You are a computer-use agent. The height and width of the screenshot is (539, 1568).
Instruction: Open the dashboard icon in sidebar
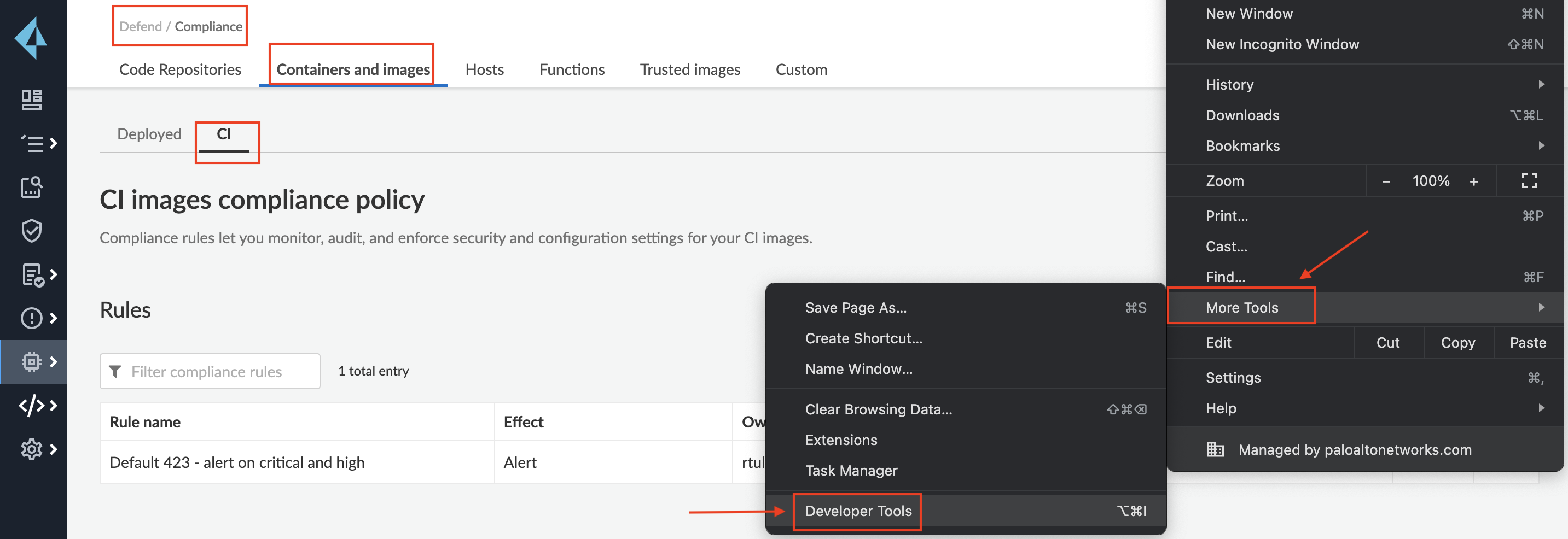[x=32, y=100]
